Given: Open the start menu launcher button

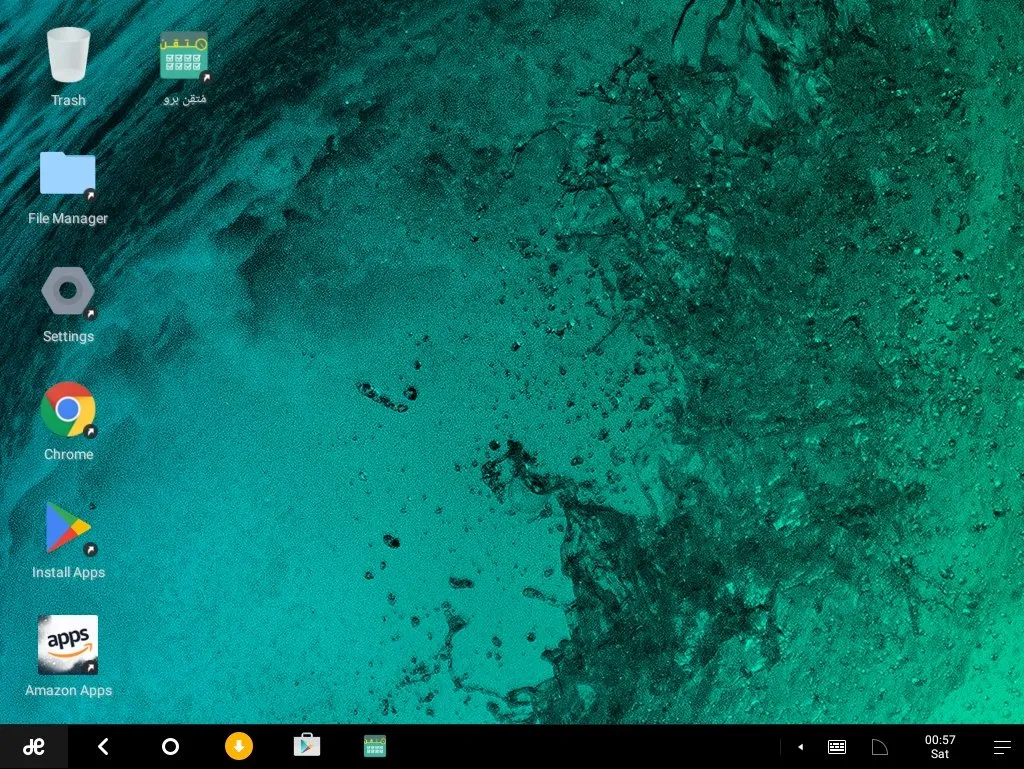Looking at the screenshot, I should [34, 747].
